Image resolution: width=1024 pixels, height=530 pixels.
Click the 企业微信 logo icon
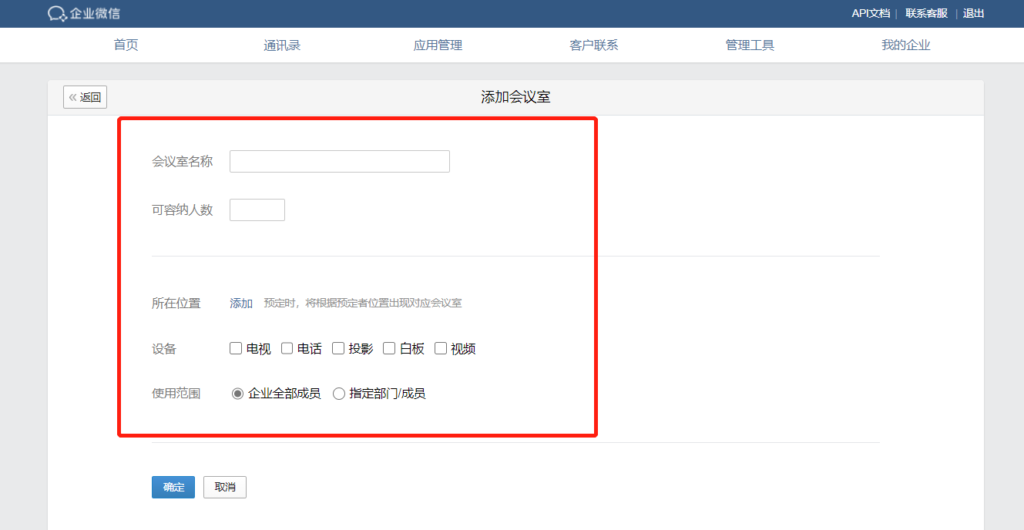coord(57,13)
